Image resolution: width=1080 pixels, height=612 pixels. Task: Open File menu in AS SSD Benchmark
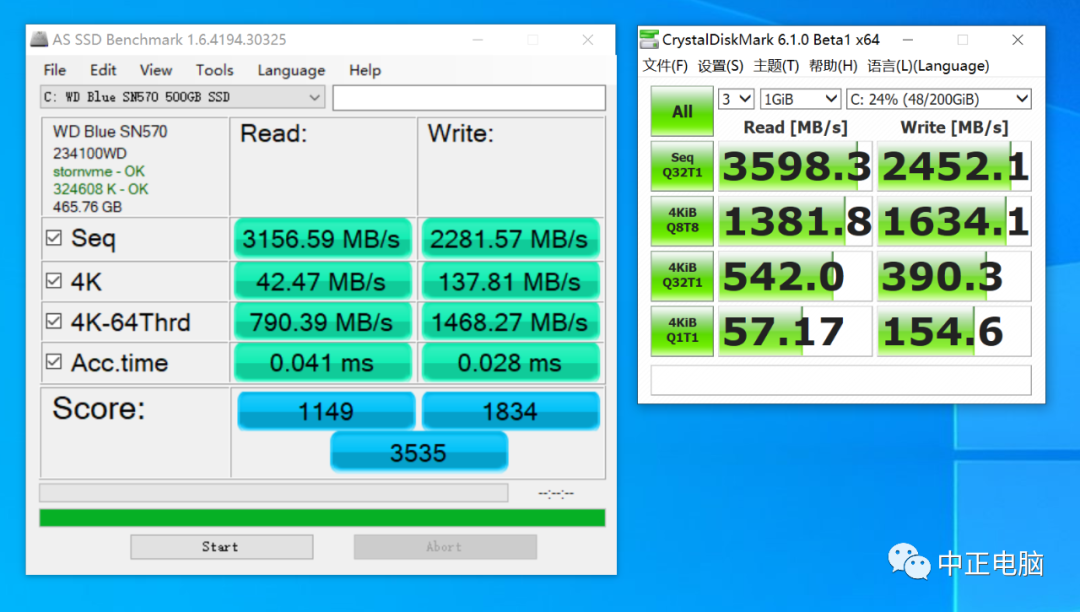click(54, 70)
